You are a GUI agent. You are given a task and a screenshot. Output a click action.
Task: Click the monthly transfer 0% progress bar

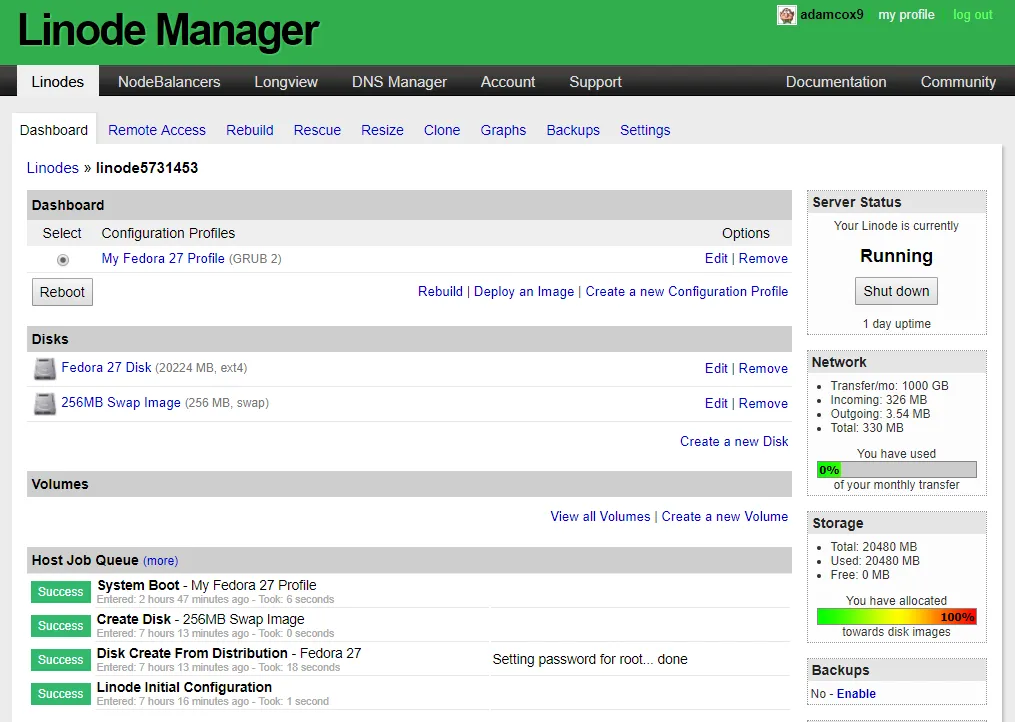click(x=897, y=469)
